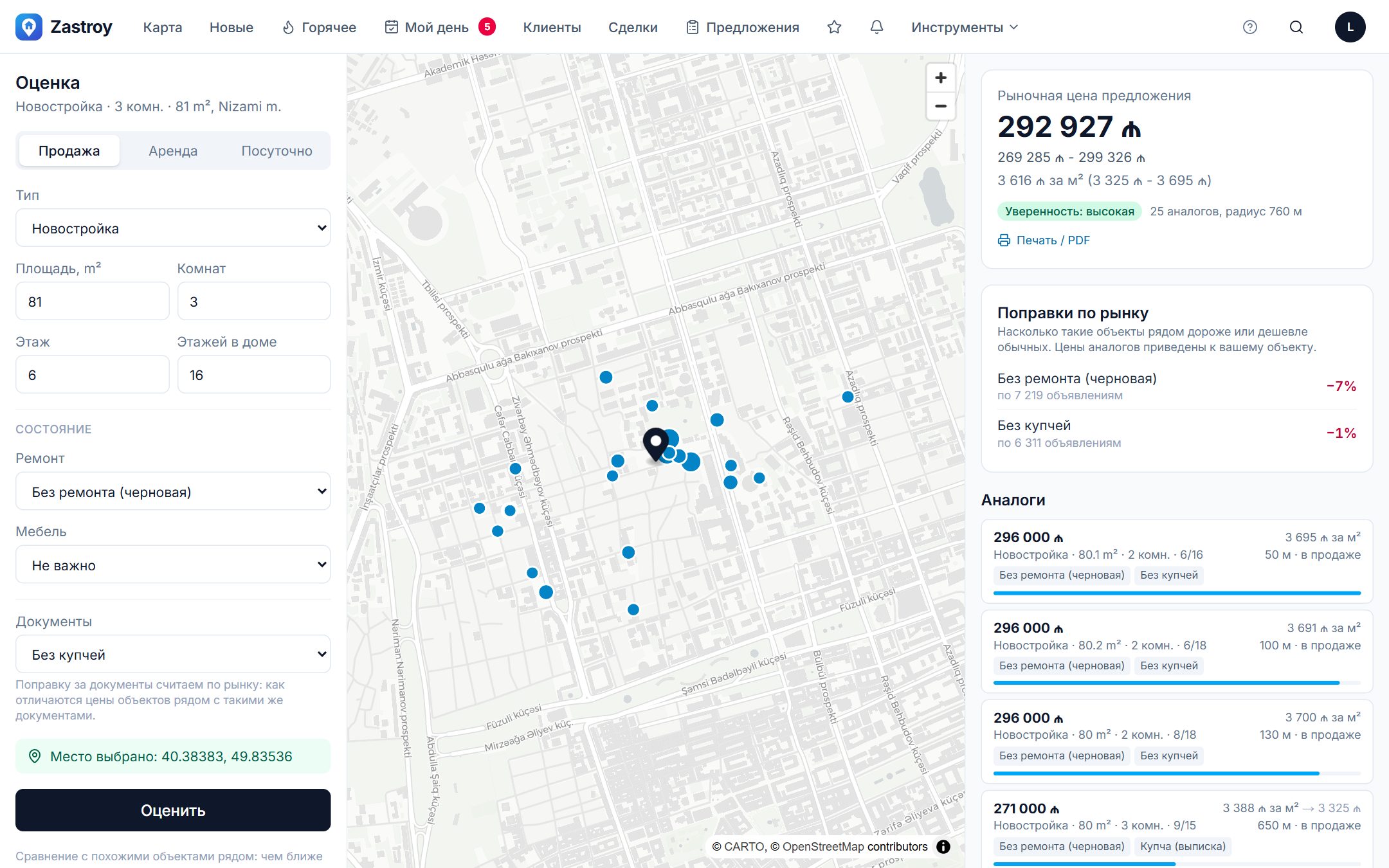
Task: Click the Этажей в доме input
Action: pos(254,375)
